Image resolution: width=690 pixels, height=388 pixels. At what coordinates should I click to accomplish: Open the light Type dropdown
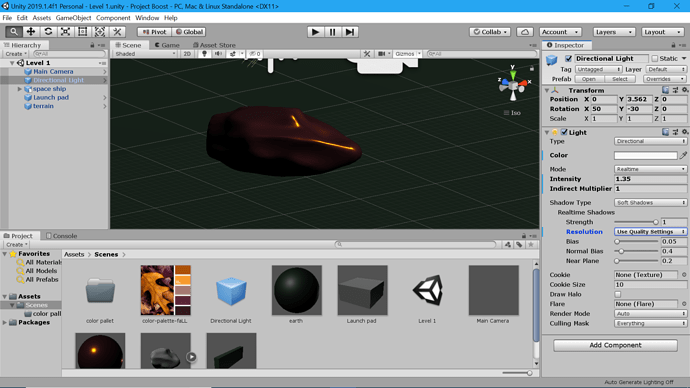[650, 141]
